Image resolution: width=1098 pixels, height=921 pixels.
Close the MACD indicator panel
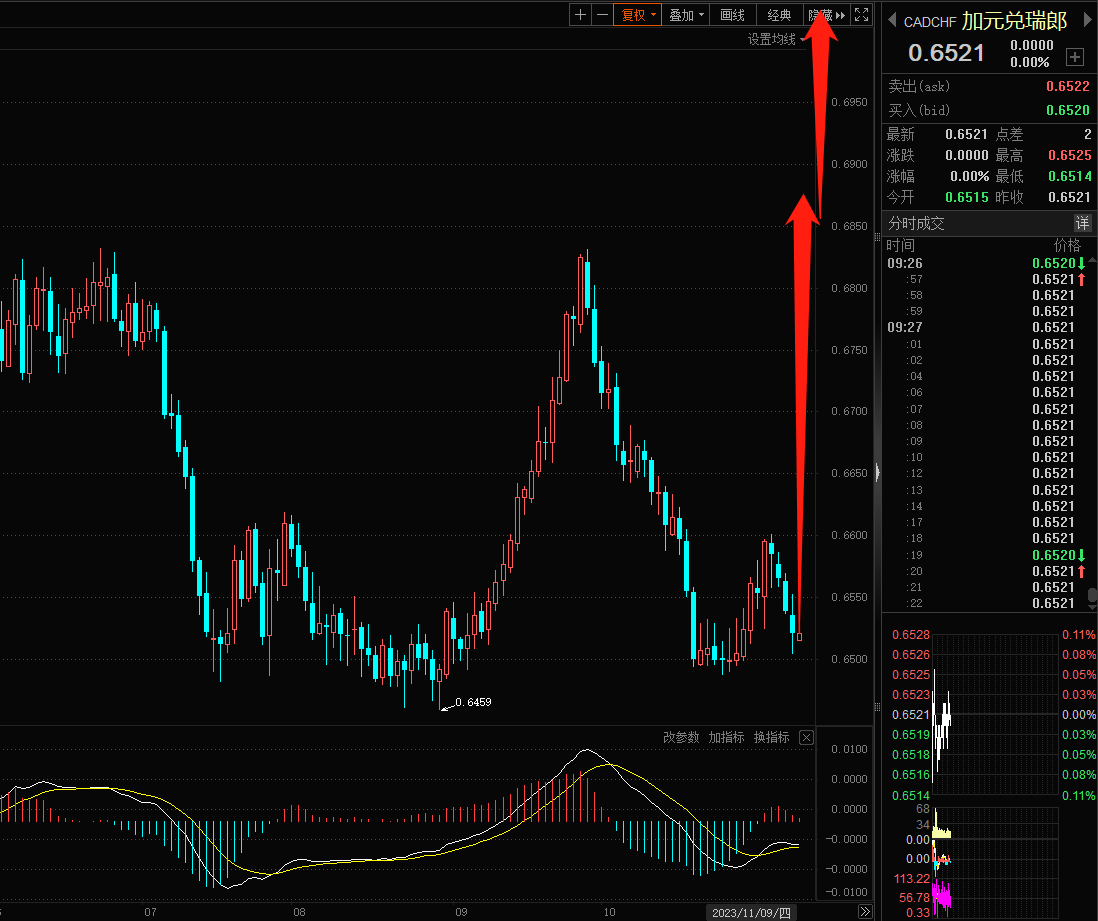[x=806, y=738]
